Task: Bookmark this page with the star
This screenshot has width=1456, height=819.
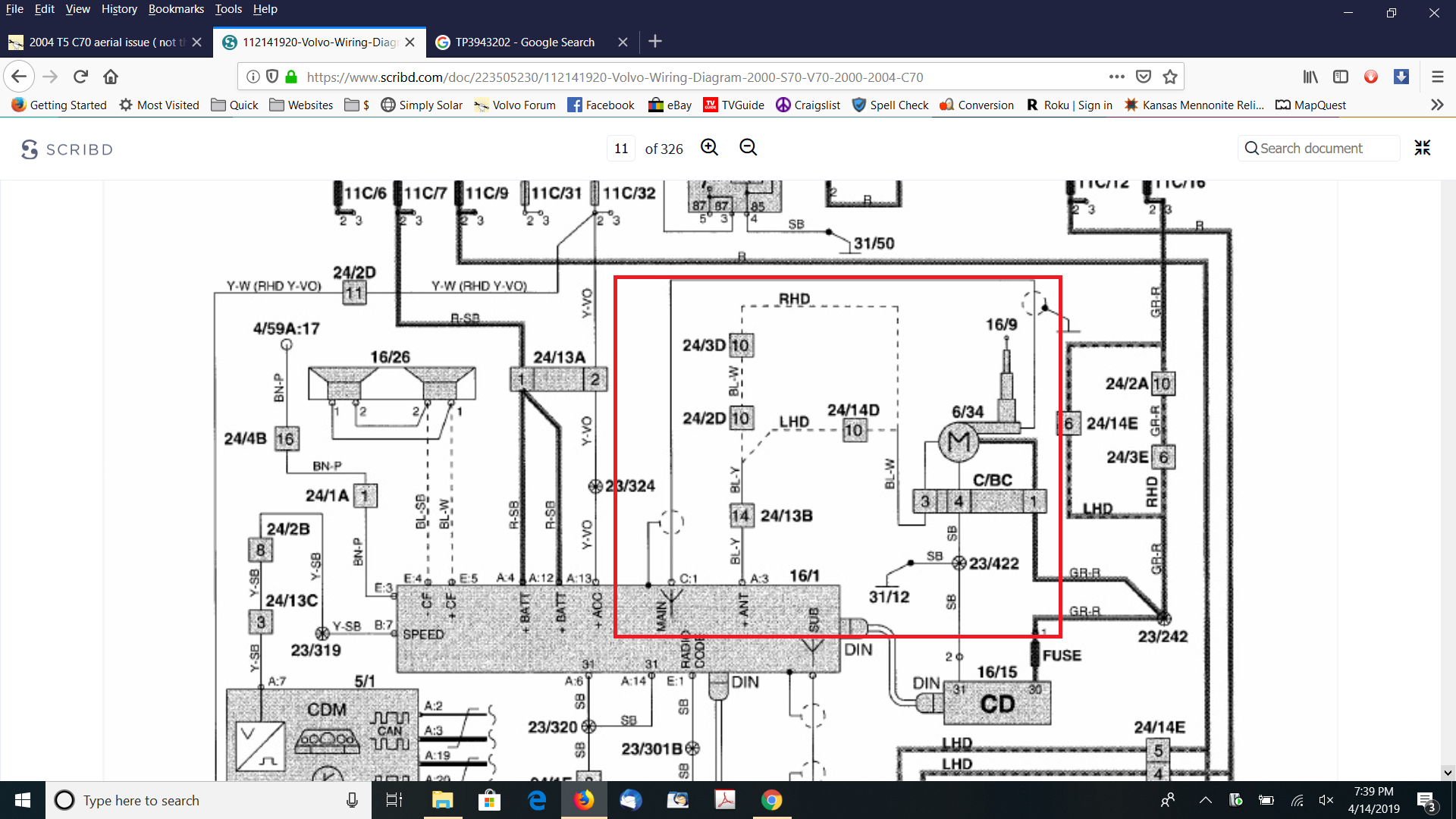Action: [1170, 77]
